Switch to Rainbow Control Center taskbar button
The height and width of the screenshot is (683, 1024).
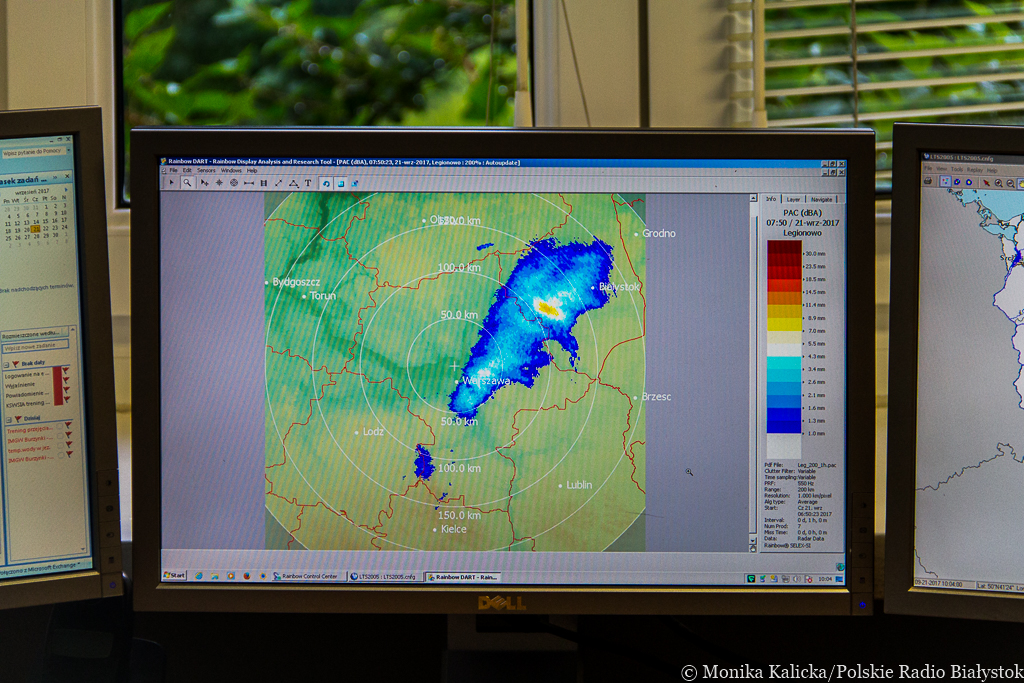(x=309, y=576)
